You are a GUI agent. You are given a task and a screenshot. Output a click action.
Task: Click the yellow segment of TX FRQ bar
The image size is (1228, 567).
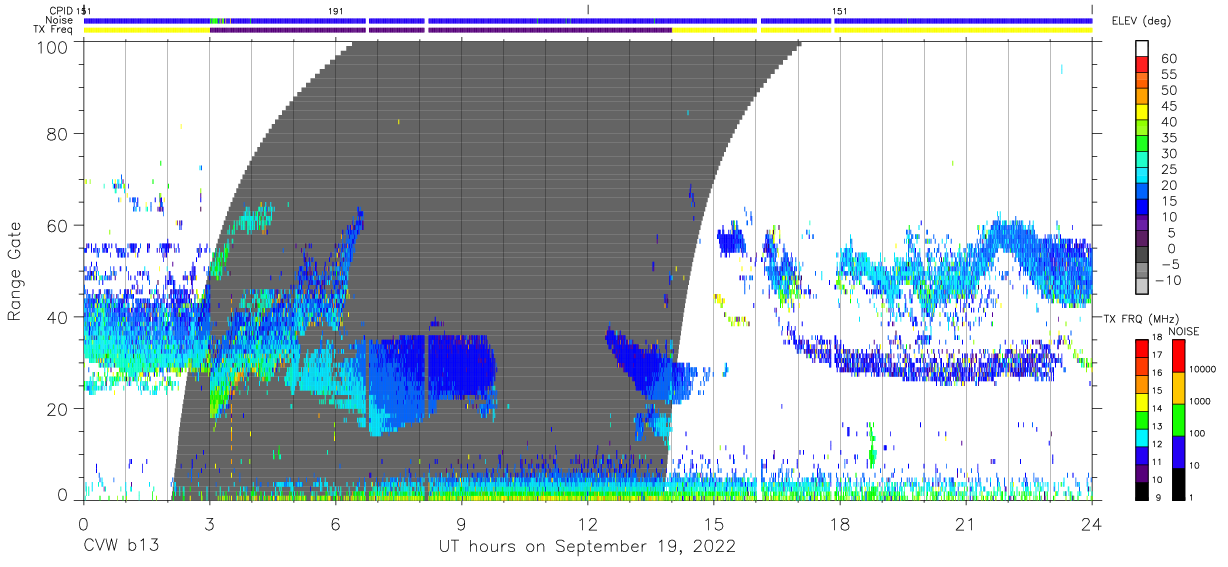pyautogui.click(x=1142, y=402)
